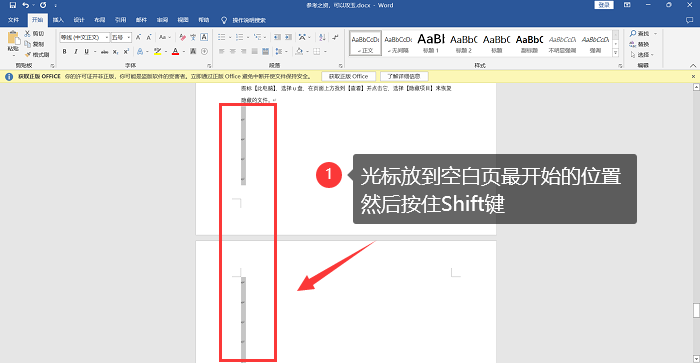Image resolution: width=700 pixels, height=363 pixels.
Task: Sort the selected text
Action: 322,38
